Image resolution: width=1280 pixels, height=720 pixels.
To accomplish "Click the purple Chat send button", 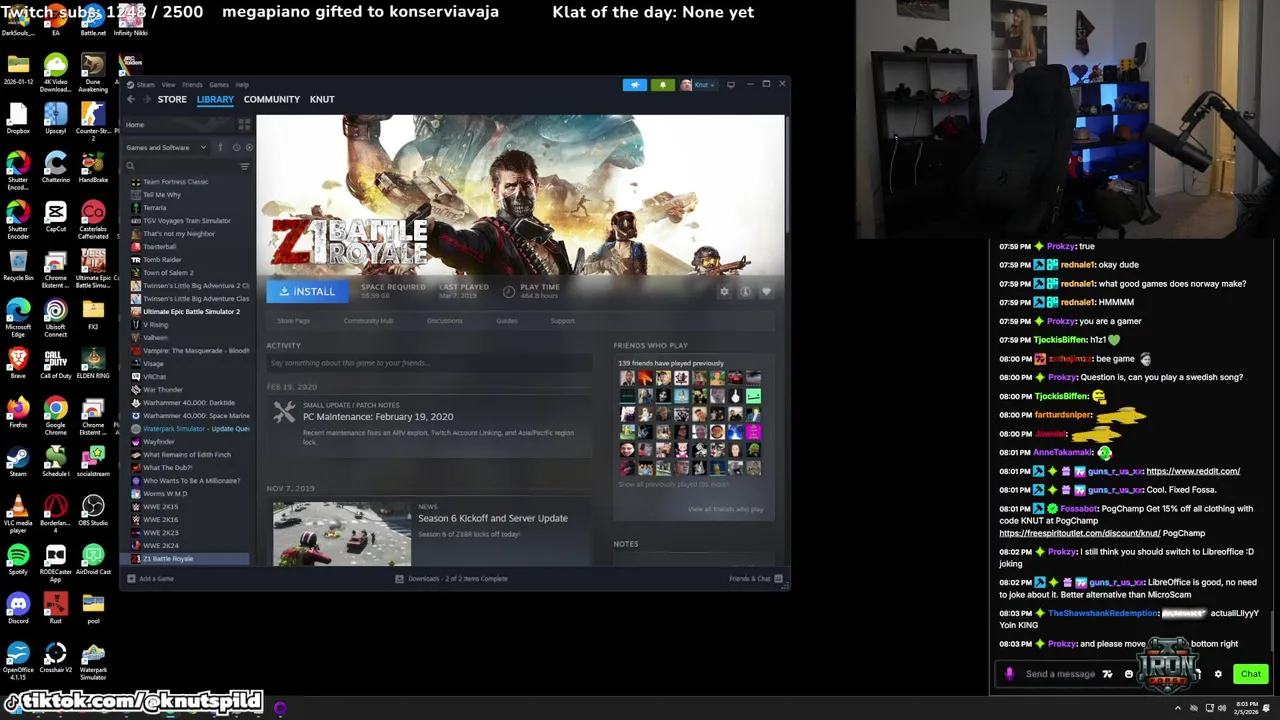I will click(x=1250, y=674).
